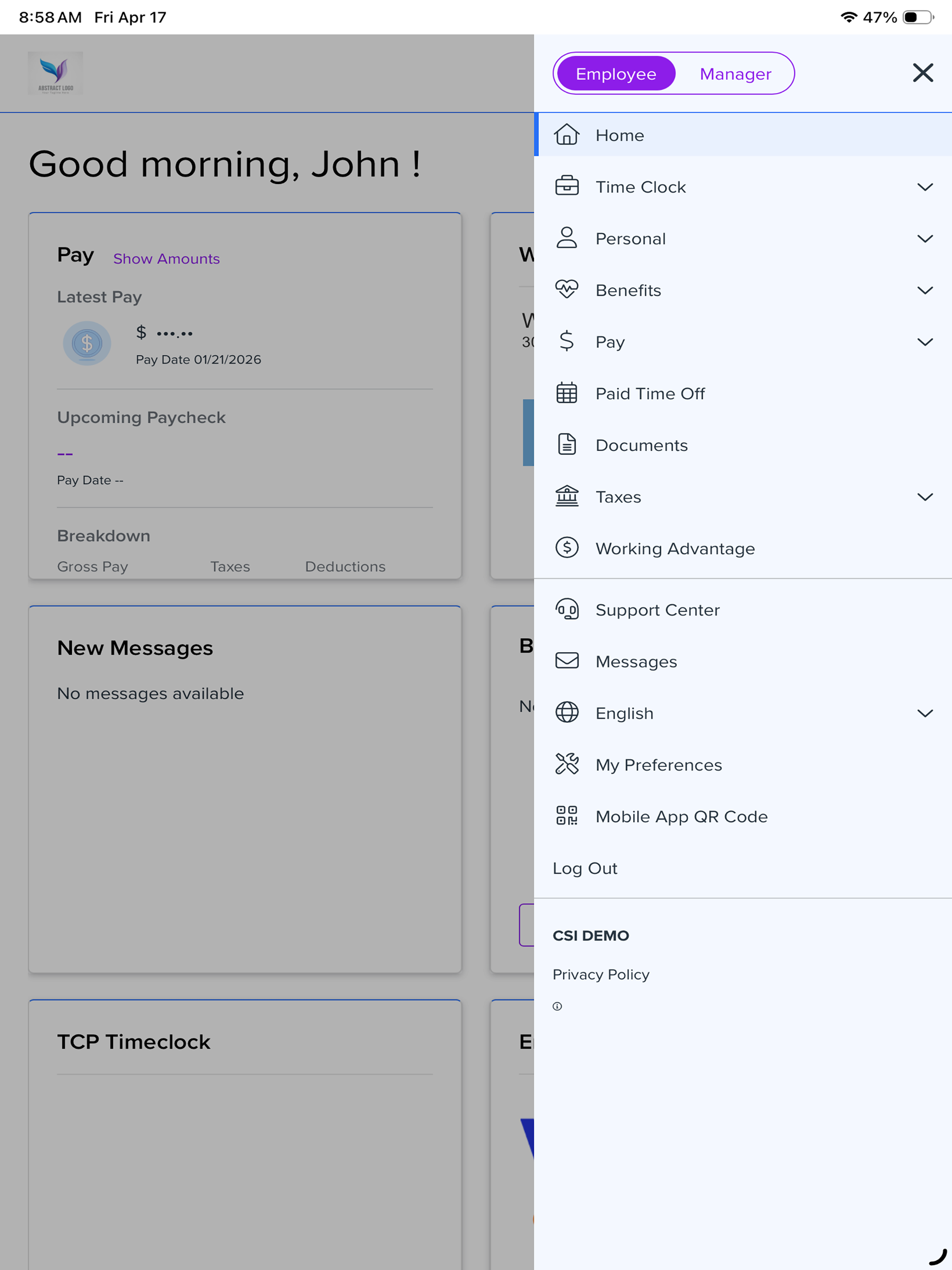Click the Taxes bank building icon
This screenshot has height=1270, width=952.
(x=566, y=496)
